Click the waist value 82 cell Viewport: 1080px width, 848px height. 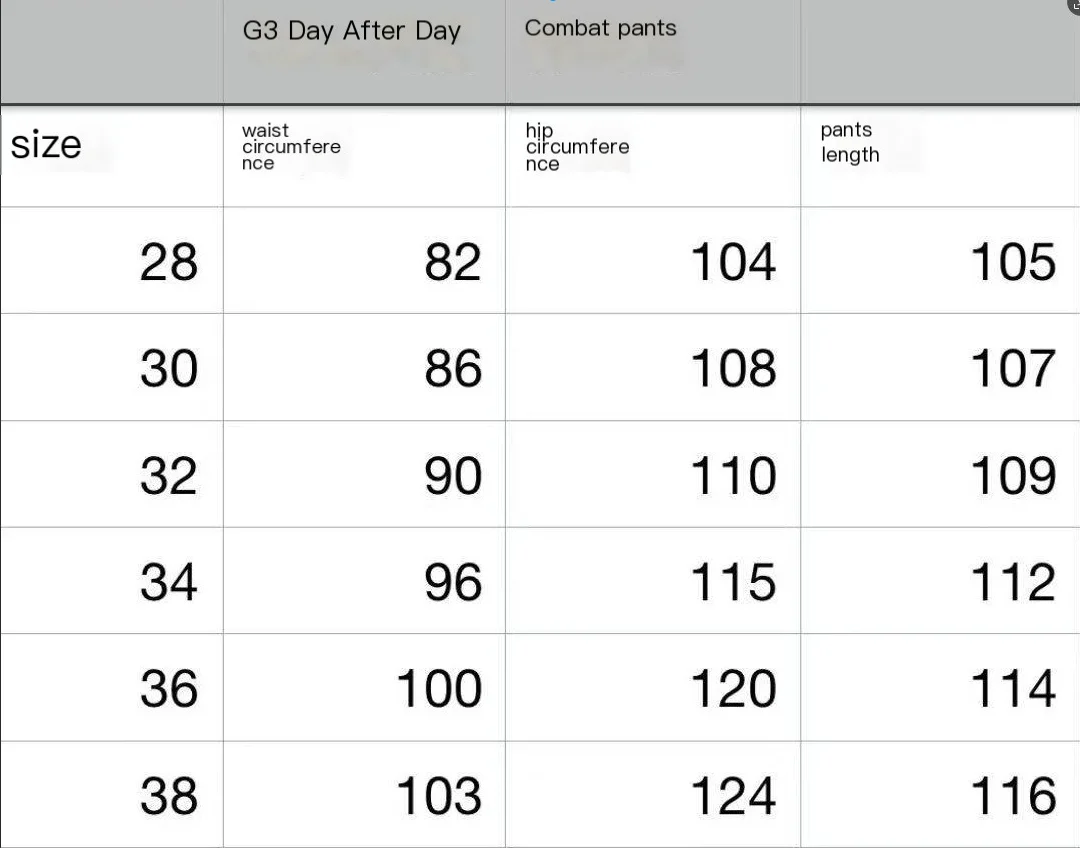coord(364,260)
